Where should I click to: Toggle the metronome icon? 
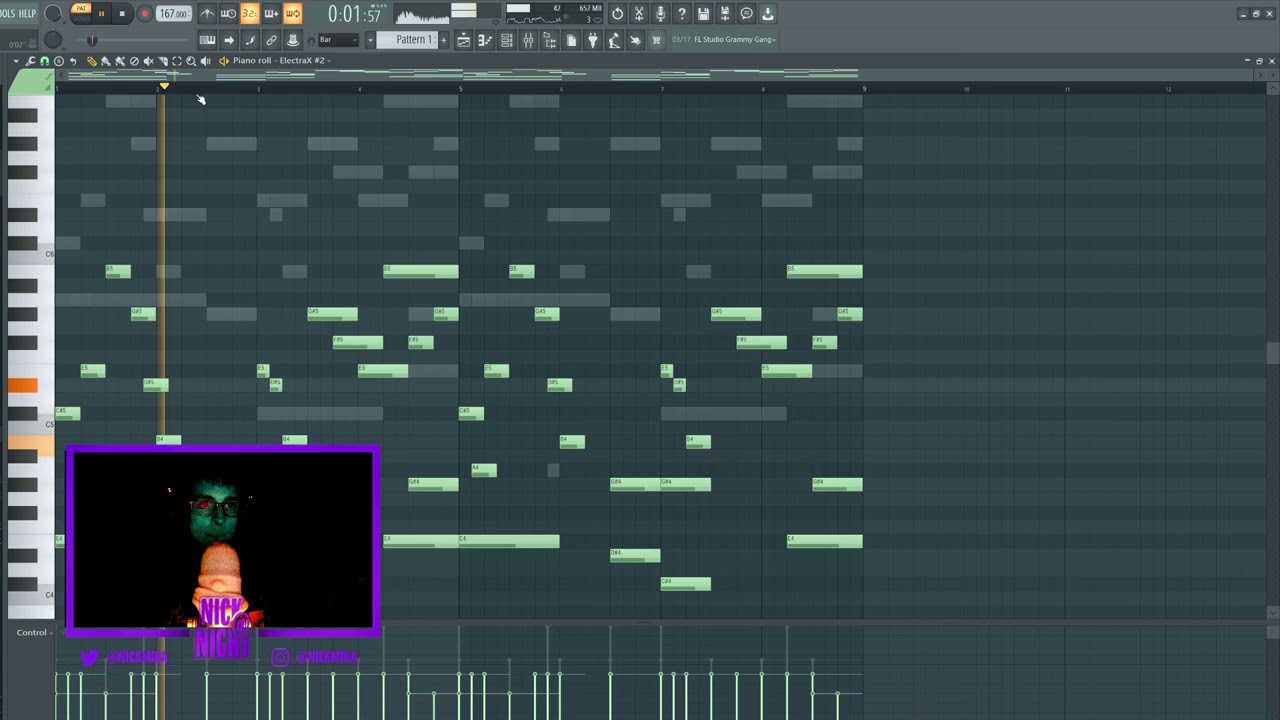(x=207, y=14)
